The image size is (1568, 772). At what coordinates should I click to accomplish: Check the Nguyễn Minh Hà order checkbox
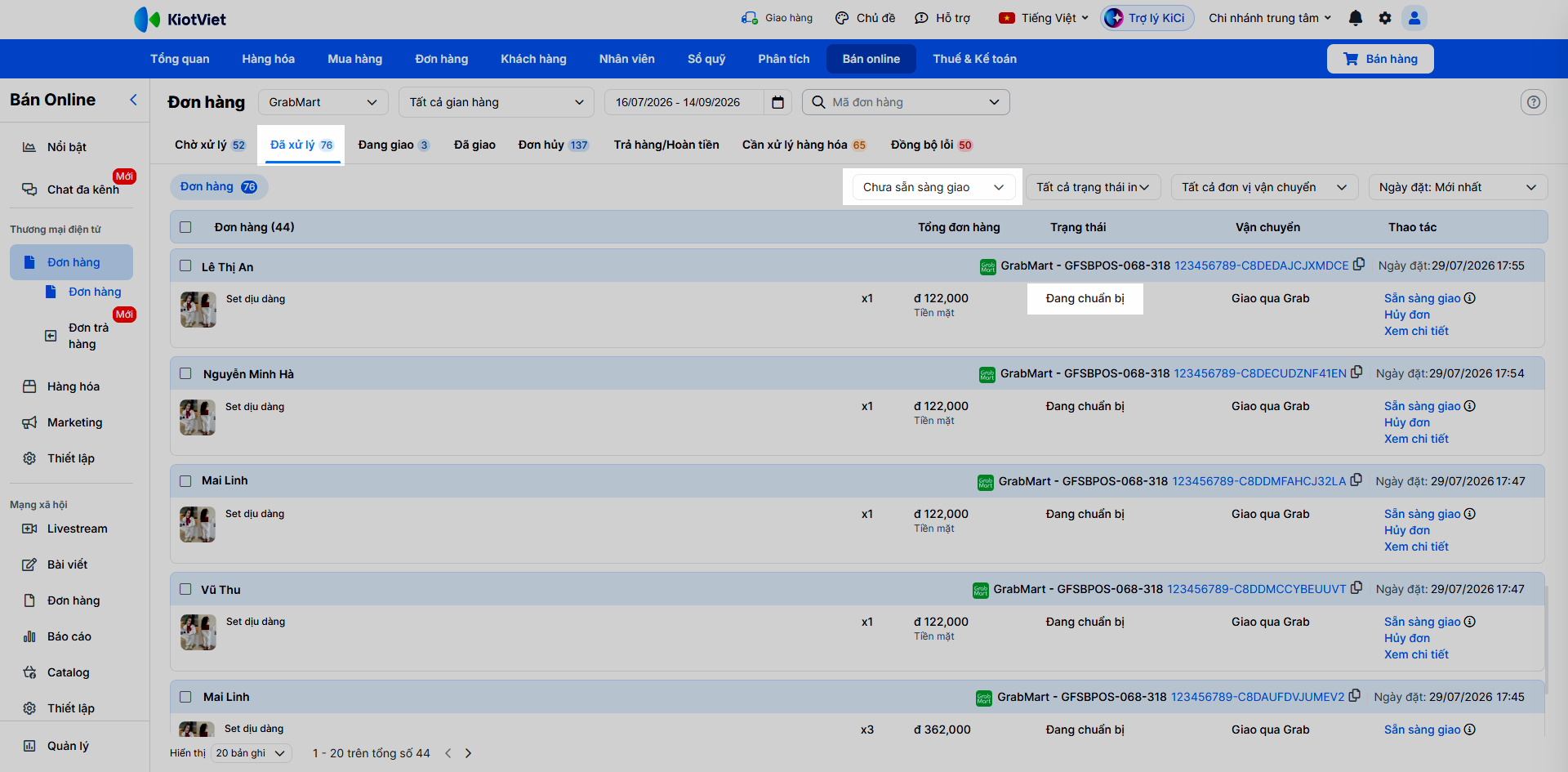[x=185, y=373]
